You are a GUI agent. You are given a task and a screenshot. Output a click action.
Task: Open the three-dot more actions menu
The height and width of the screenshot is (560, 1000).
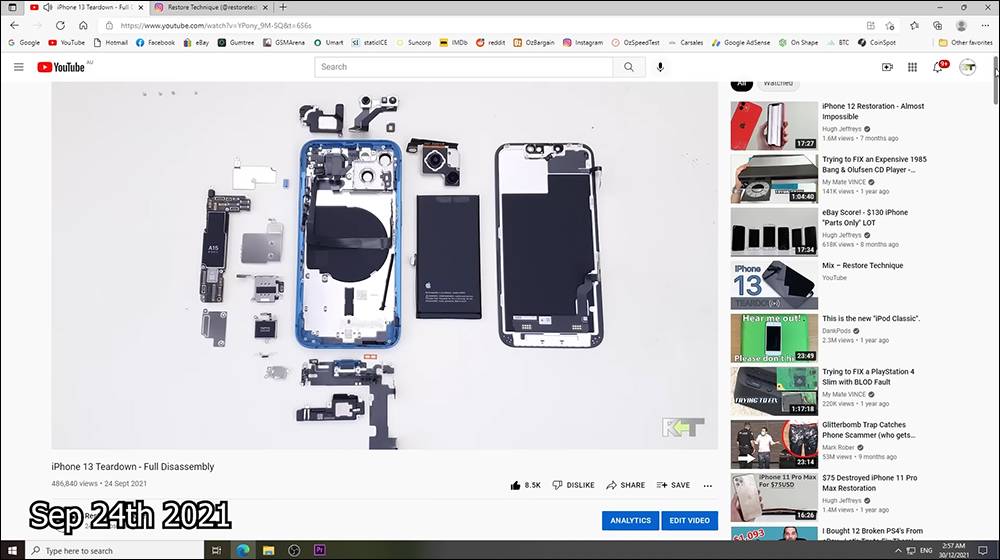pos(708,485)
